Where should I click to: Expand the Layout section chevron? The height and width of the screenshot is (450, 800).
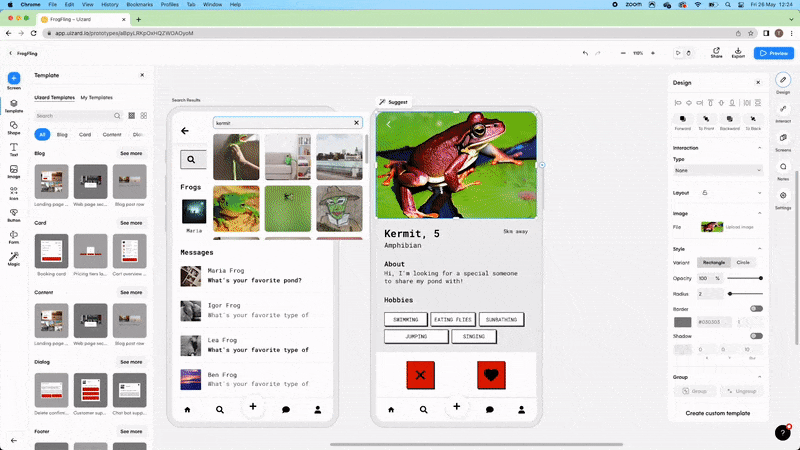(x=758, y=193)
